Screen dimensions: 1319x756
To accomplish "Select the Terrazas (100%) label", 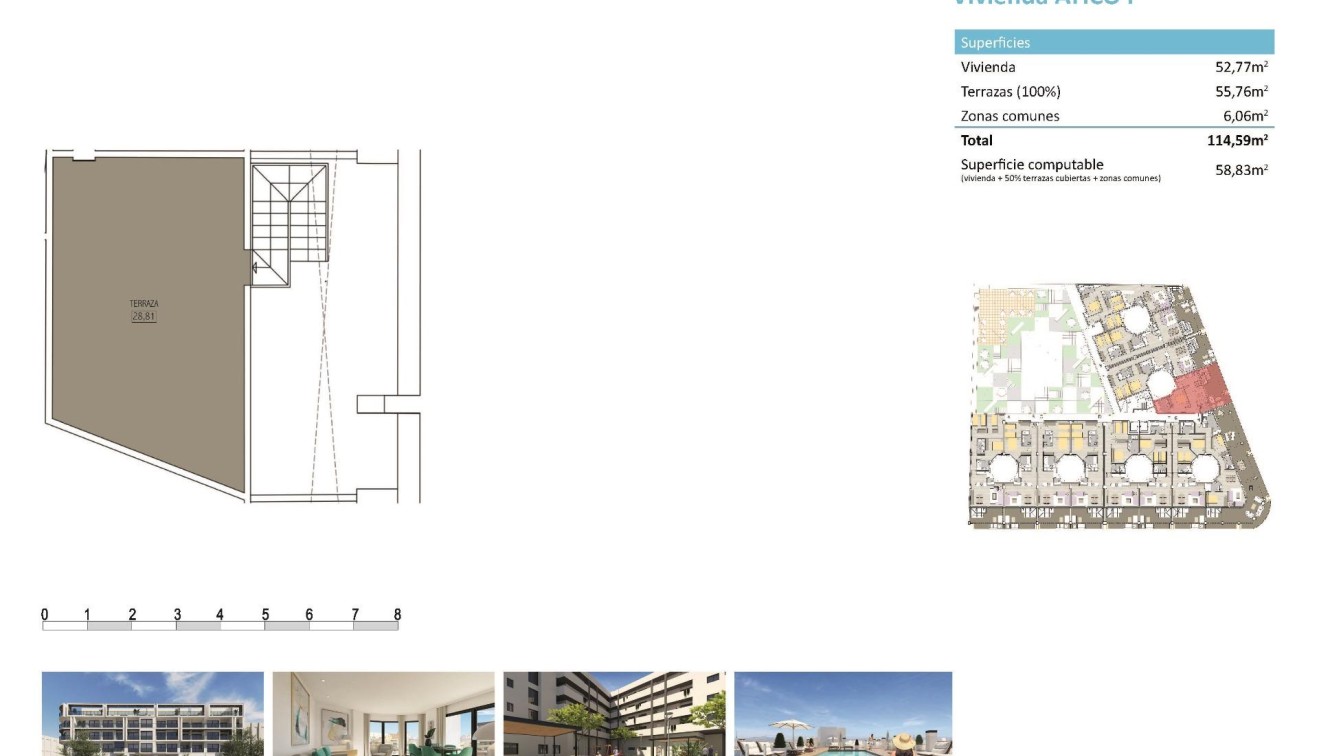I will [1011, 91].
